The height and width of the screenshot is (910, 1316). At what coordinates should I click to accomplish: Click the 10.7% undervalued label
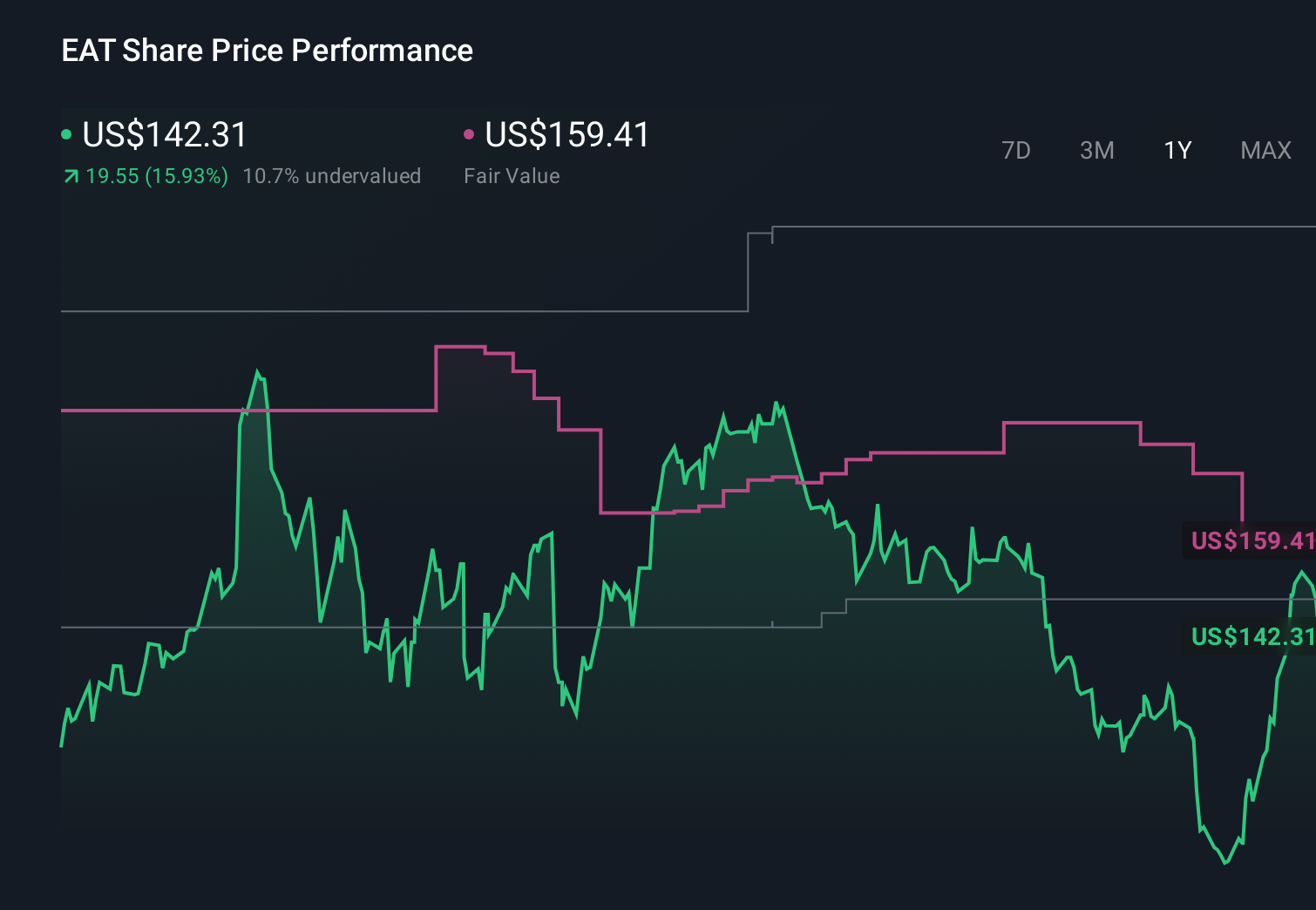[x=333, y=175]
